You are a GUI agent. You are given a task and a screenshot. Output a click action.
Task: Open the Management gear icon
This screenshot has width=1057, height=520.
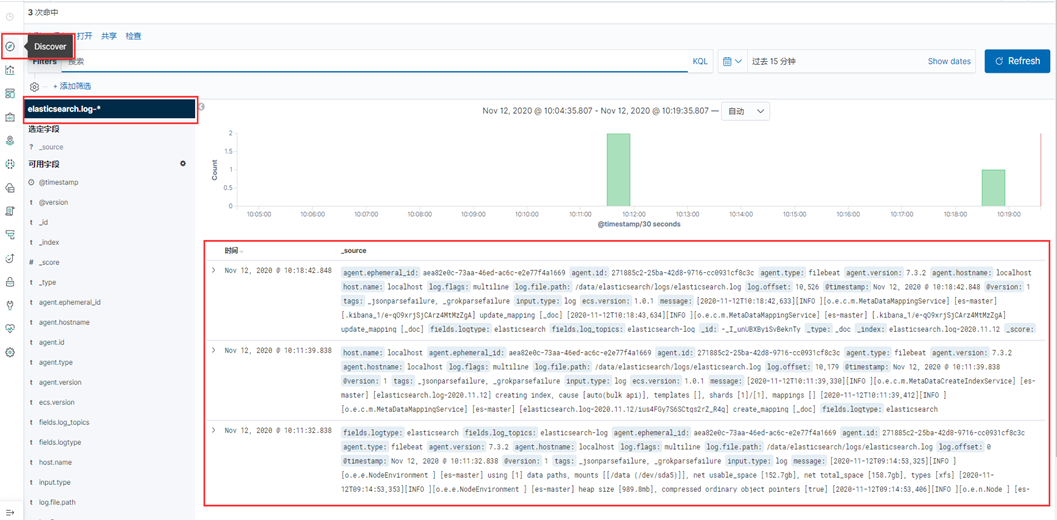pyautogui.click(x=10, y=352)
